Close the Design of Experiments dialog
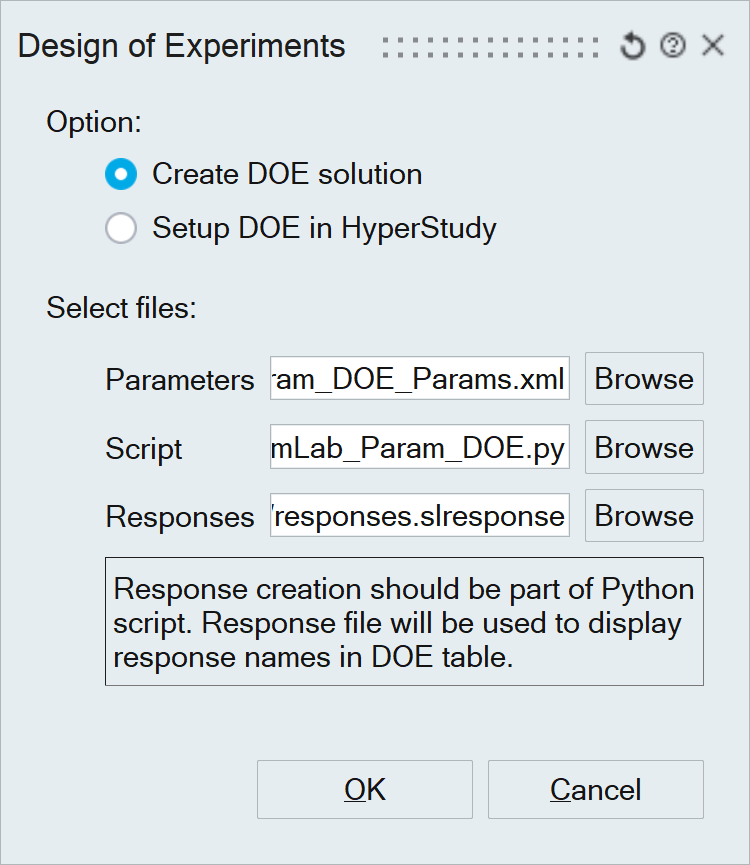The width and height of the screenshot is (750, 865). [713, 46]
